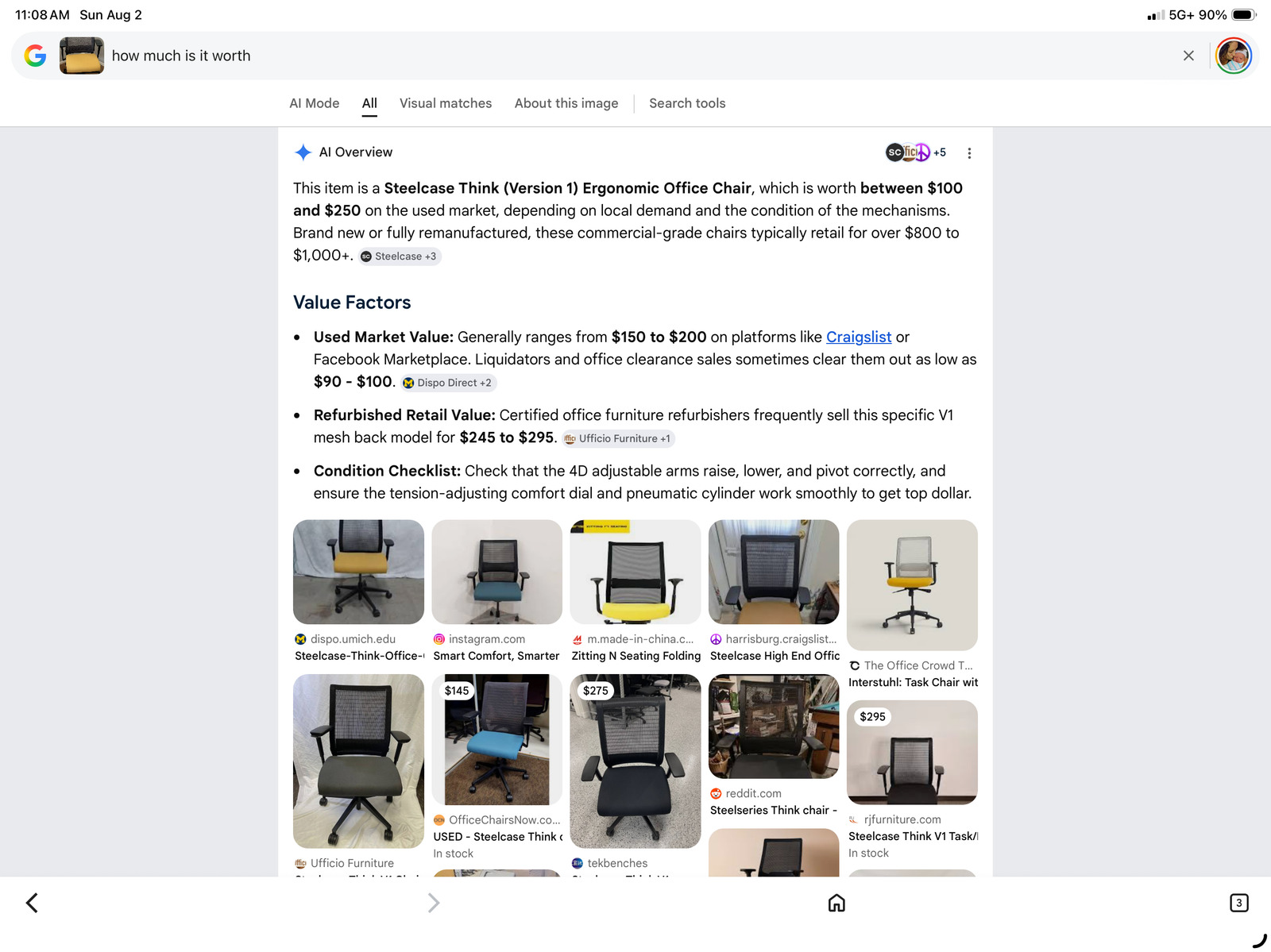Open 'Interstuhl: Task Chair' result link
Image resolution: width=1271 pixels, height=952 pixels.
click(x=914, y=682)
